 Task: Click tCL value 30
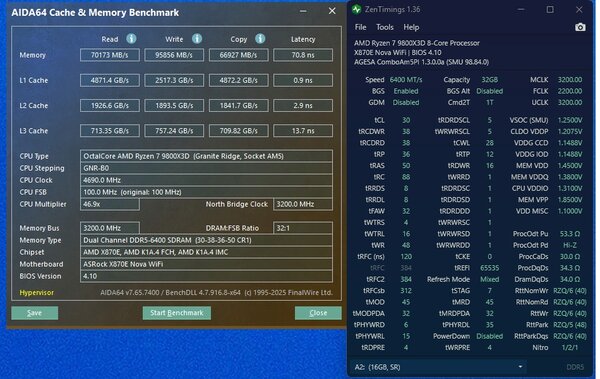(406, 120)
